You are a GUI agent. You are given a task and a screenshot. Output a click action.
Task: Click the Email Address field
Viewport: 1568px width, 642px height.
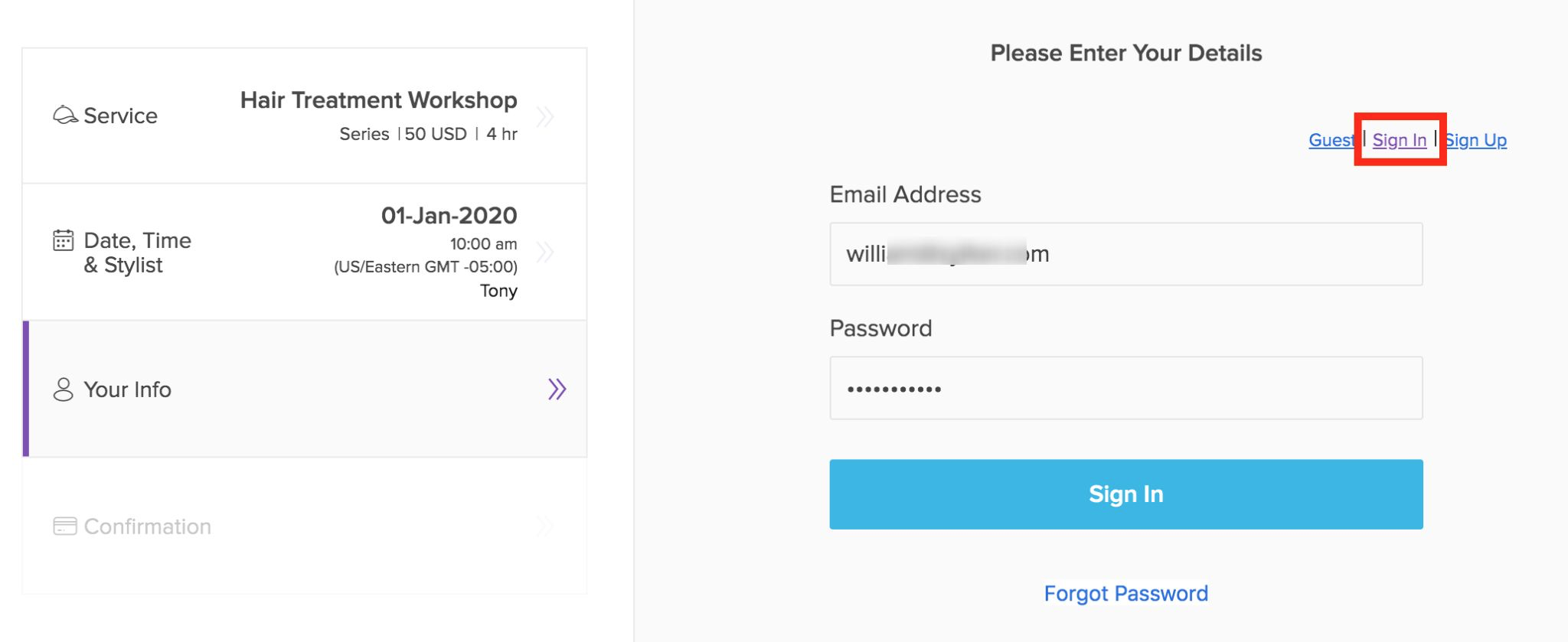1125,254
